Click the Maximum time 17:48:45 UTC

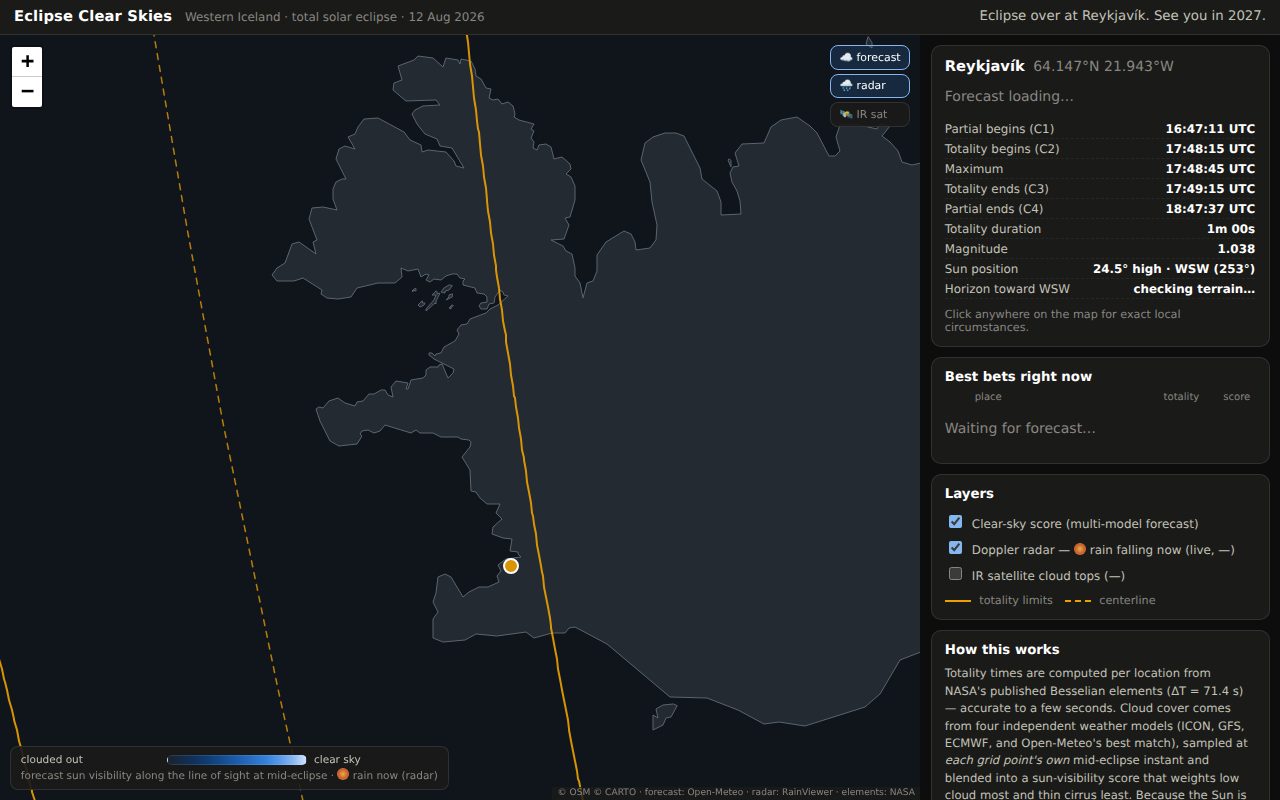[x=1210, y=169]
